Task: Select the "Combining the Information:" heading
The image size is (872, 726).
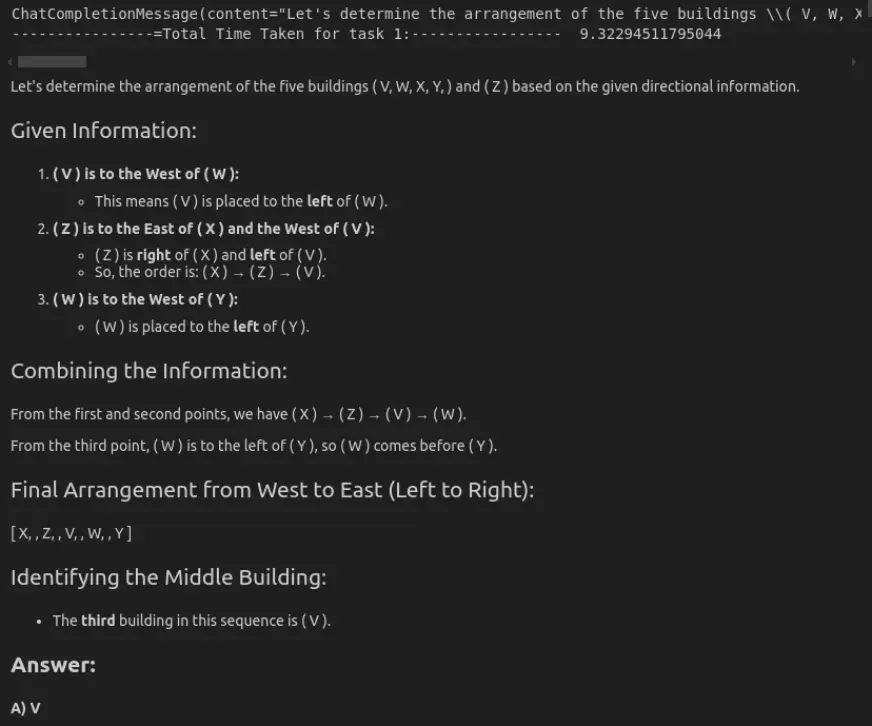Action: pos(149,371)
